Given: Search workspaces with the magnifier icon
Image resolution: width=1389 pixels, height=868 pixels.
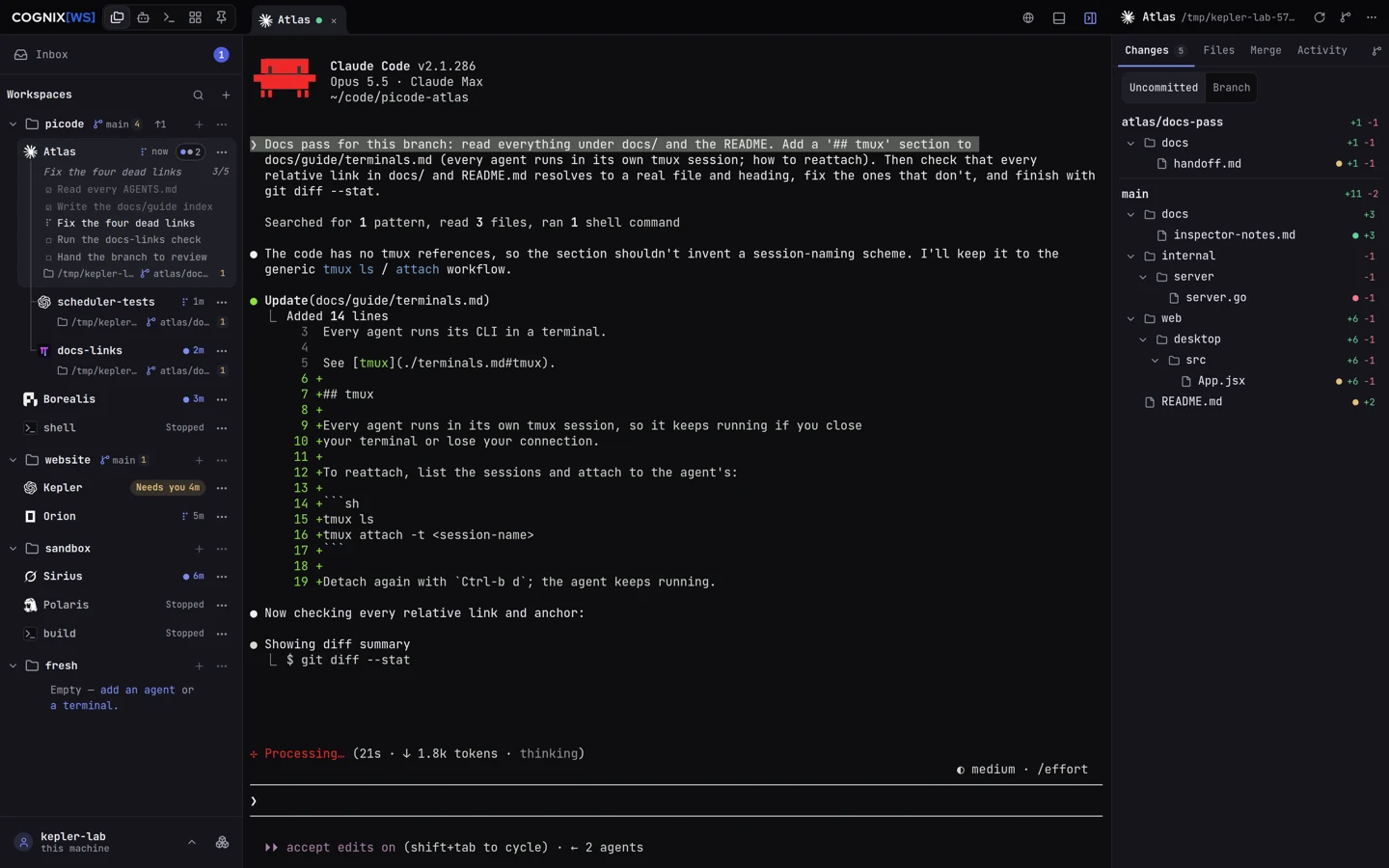Looking at the screenshot, I should (198, 95).
